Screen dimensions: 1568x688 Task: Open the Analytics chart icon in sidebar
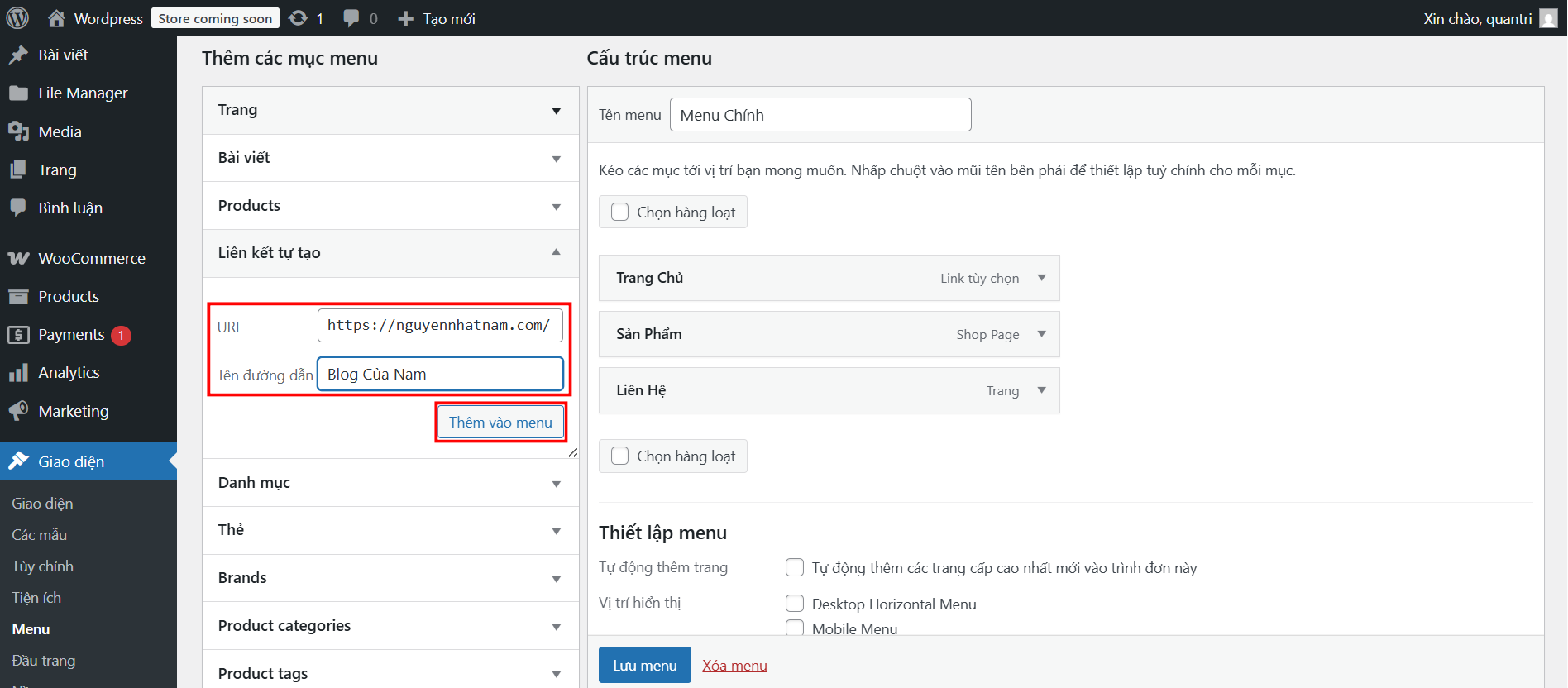point(18,373)
